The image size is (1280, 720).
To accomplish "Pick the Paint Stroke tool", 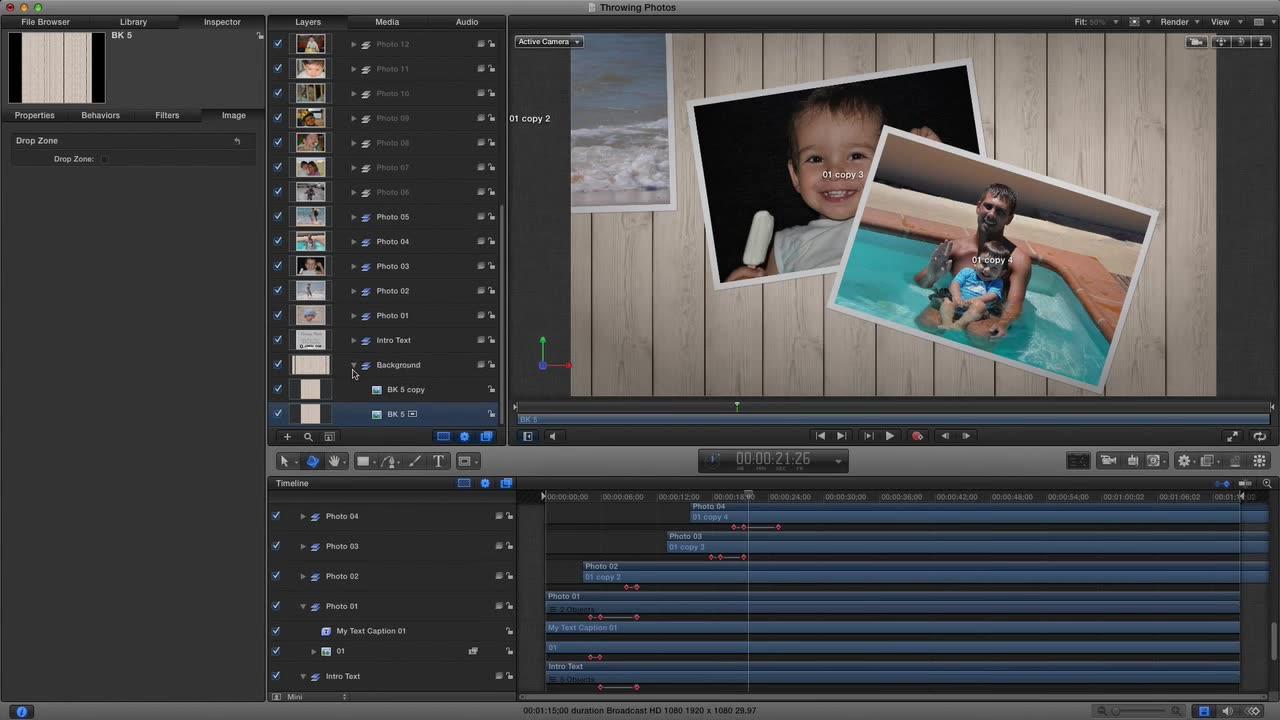I will [414, 460].
